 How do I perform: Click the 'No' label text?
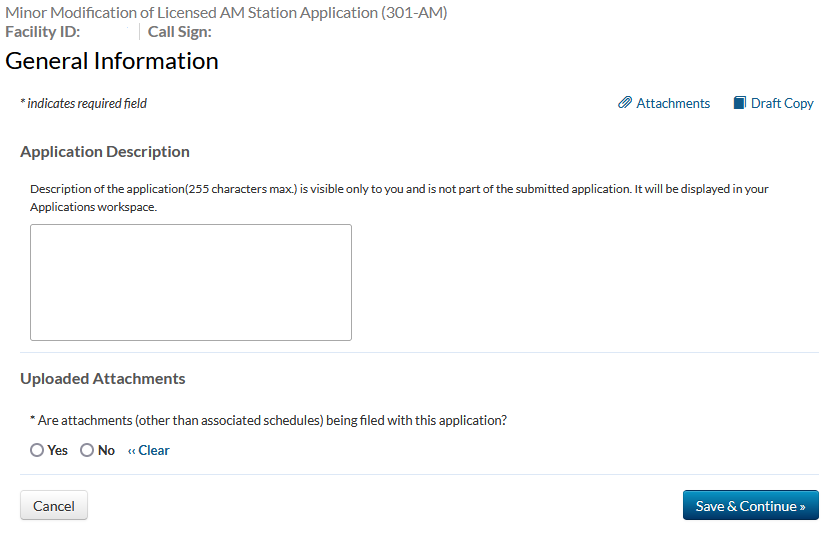(x=106, y=451)
